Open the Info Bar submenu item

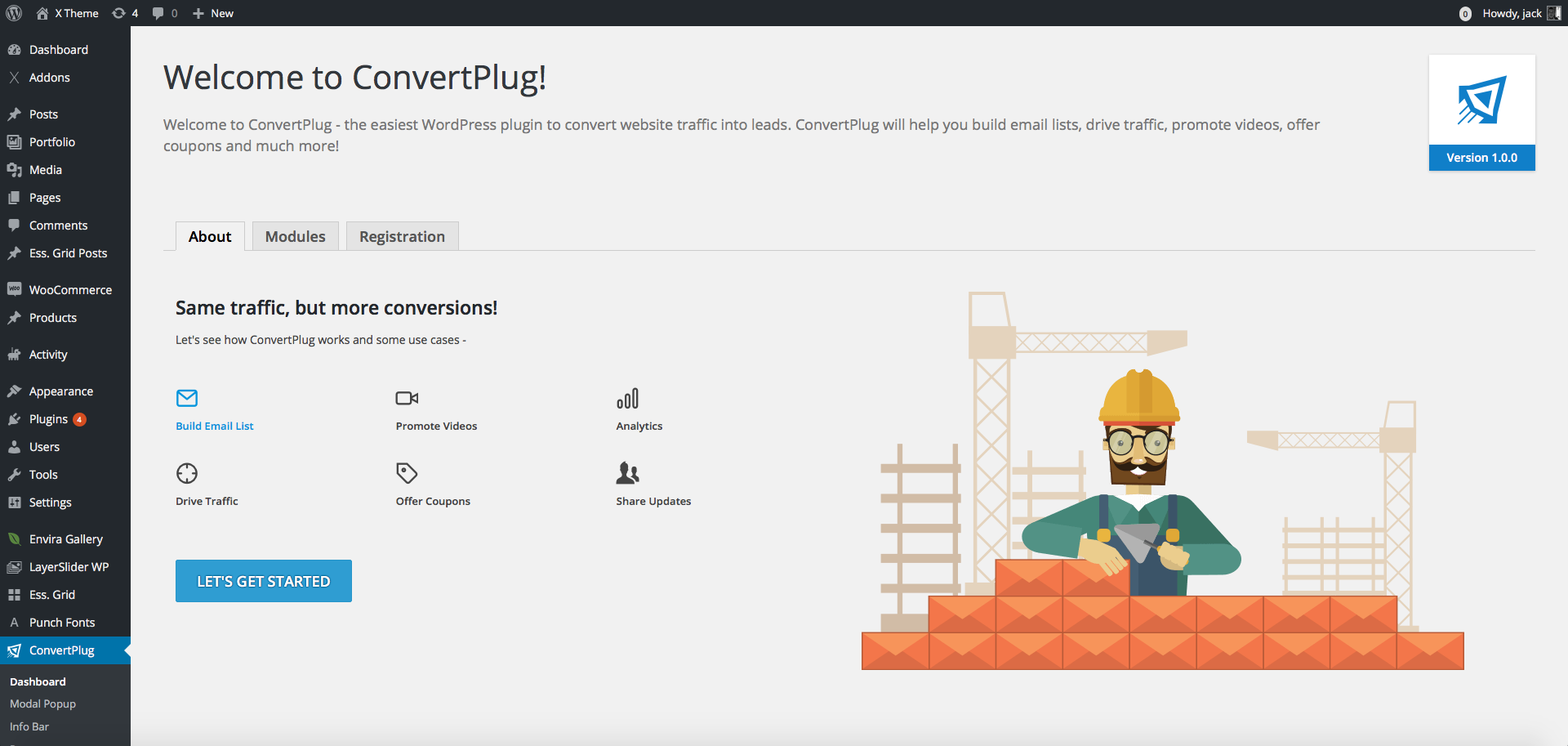click(29, 726)
